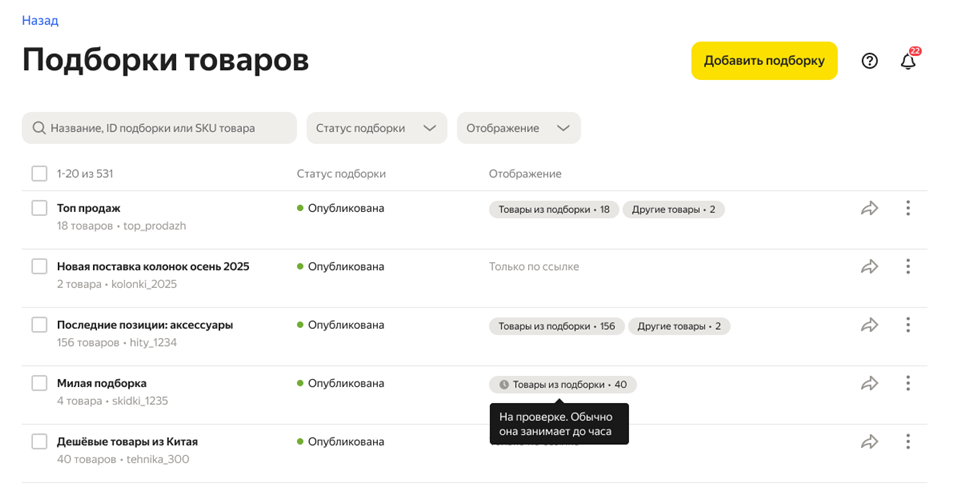The height and width of the screenshot is (491, 953).
Task: Share the Дешёвые товары из Китая collection
Action: tap(869, 442)
